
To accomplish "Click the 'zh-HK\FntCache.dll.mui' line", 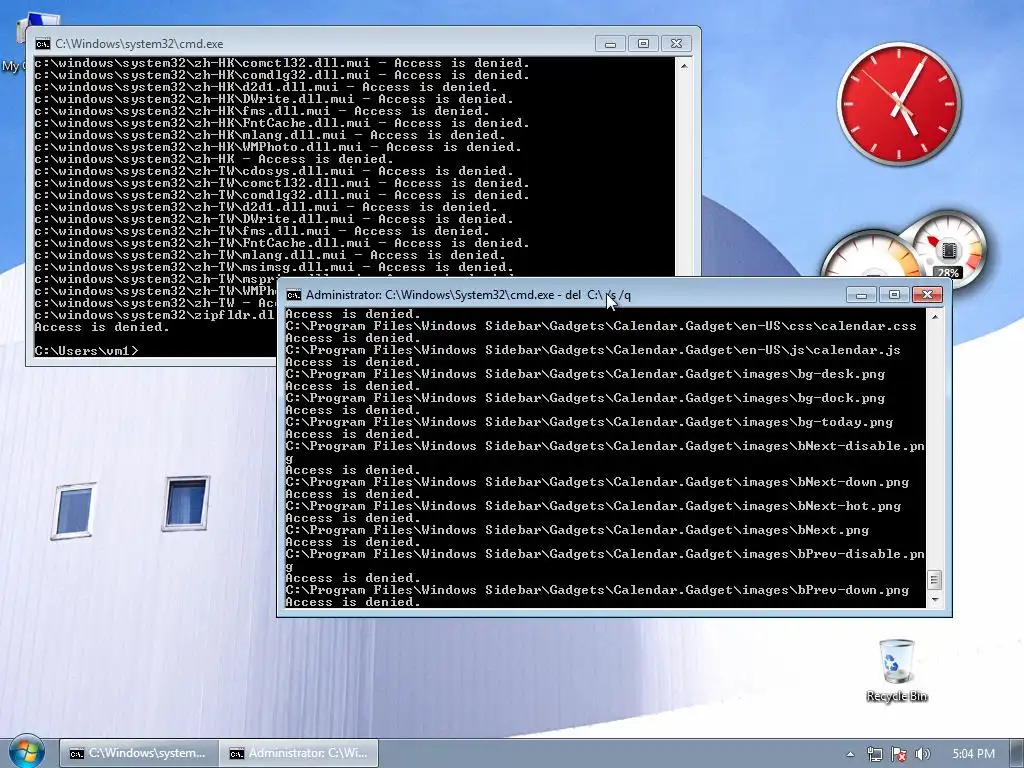I will click(x=281, y=123).
